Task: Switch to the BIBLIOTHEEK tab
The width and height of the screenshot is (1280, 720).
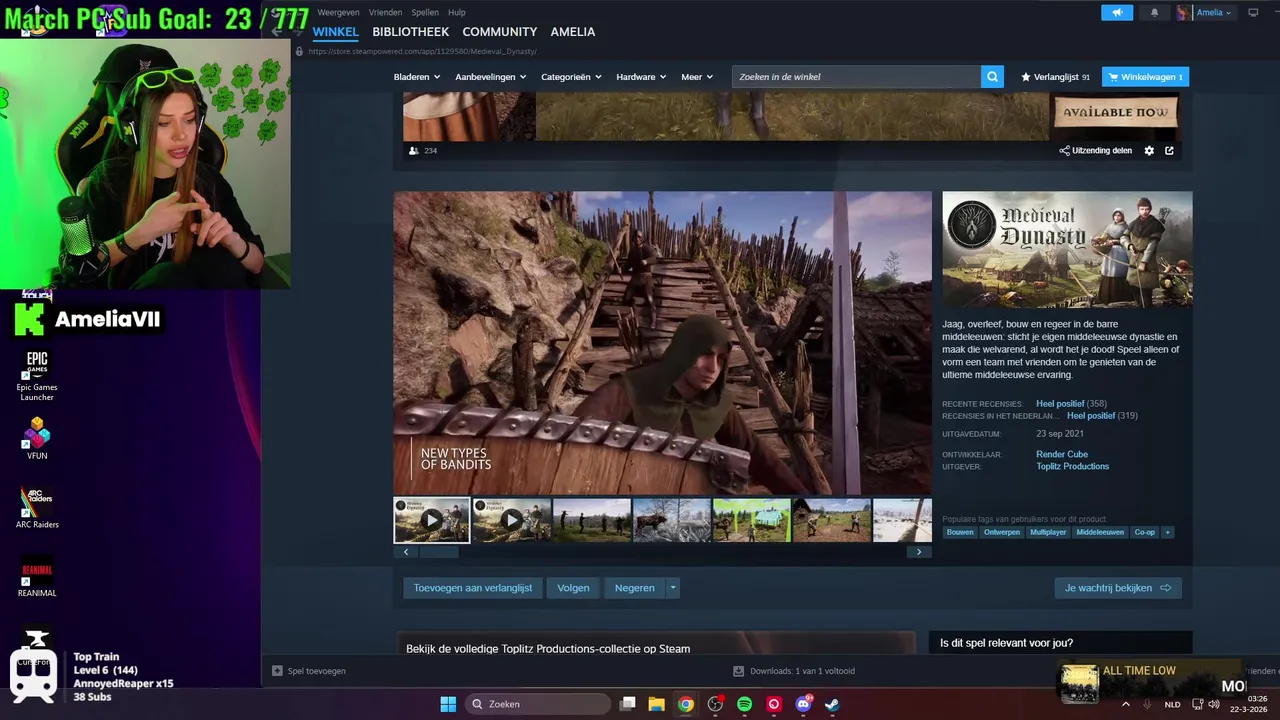Action: (x=411, y=32)
